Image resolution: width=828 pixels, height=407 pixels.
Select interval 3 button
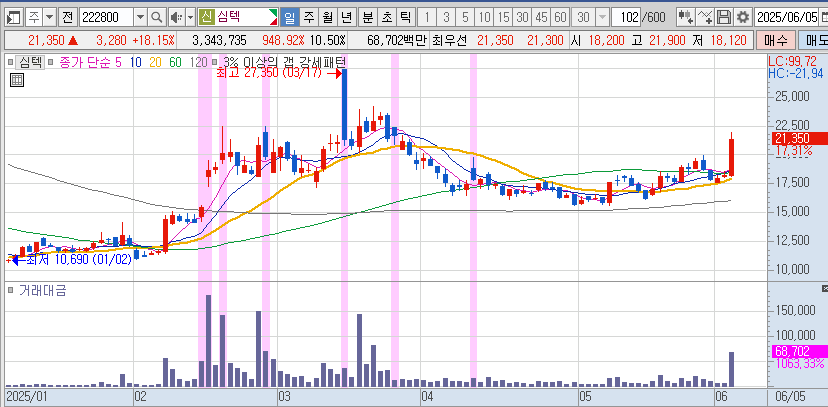click(446, 18)
